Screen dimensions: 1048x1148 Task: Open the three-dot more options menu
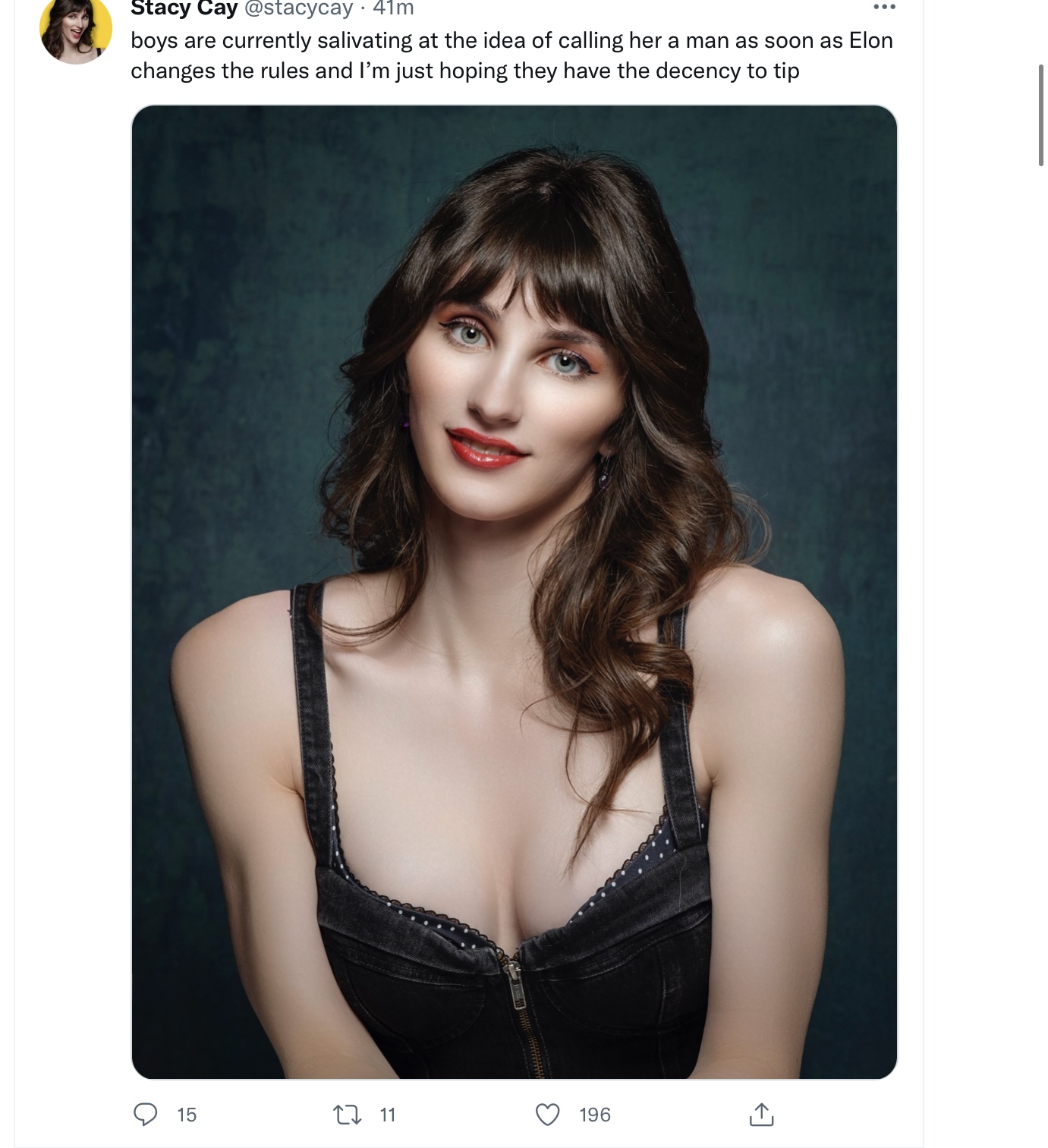click(884, 7)
